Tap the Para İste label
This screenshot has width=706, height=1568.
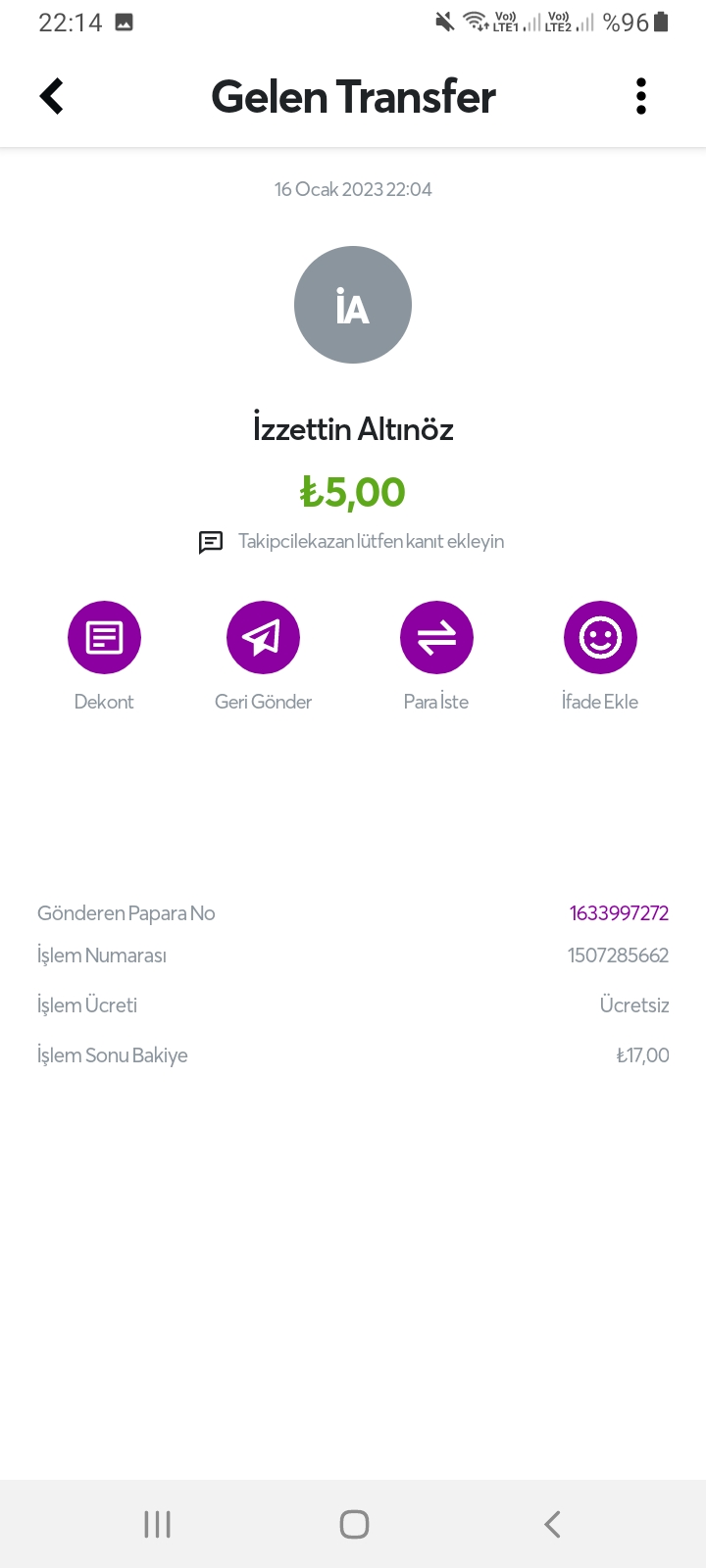point(436,702)
